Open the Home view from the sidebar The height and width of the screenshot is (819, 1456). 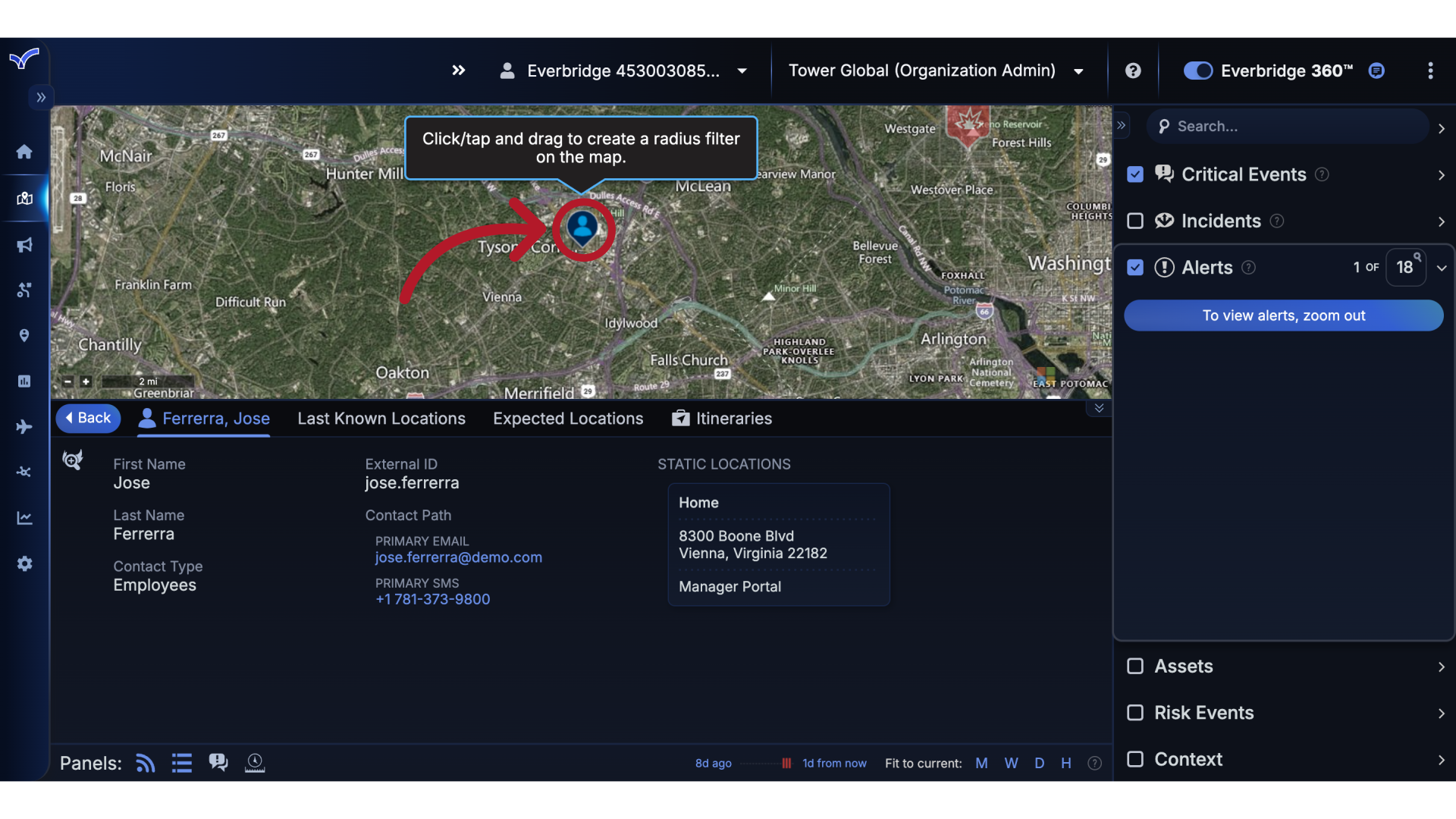24,152
